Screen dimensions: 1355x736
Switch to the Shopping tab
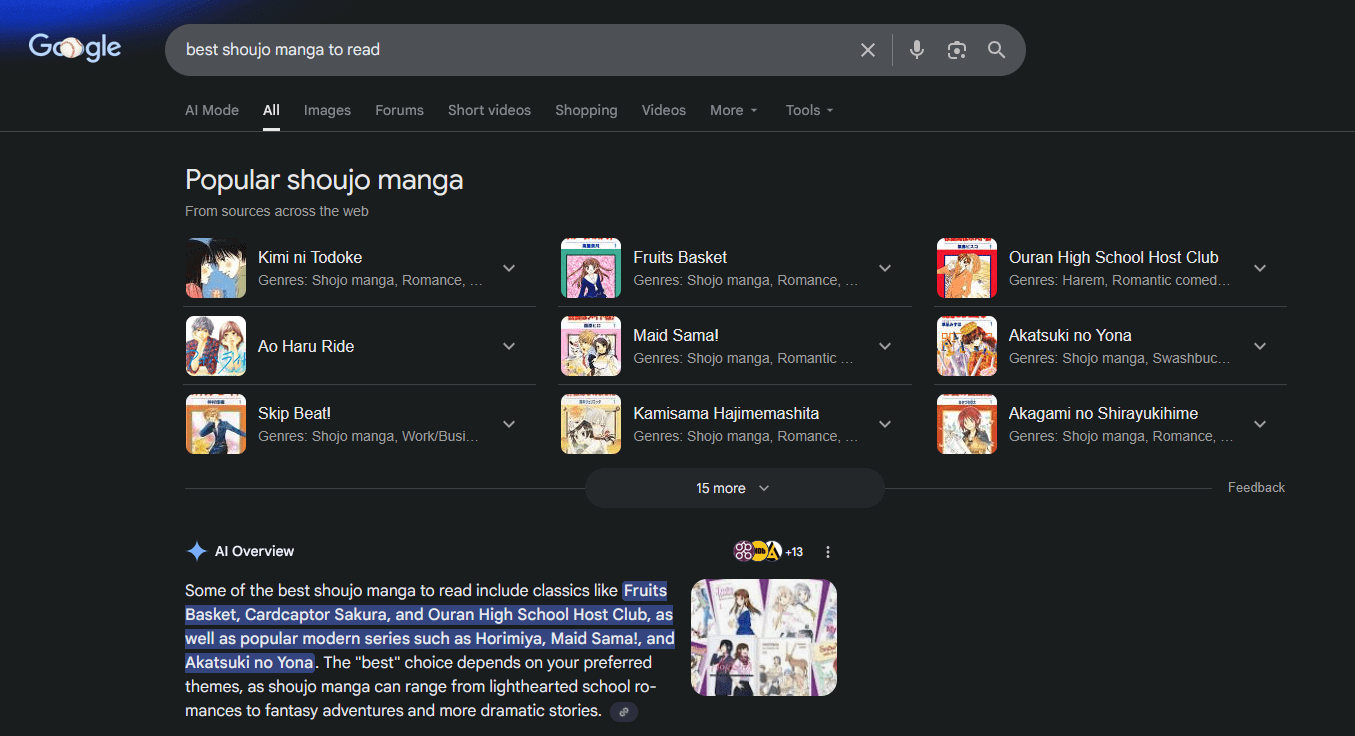(586, 110)
